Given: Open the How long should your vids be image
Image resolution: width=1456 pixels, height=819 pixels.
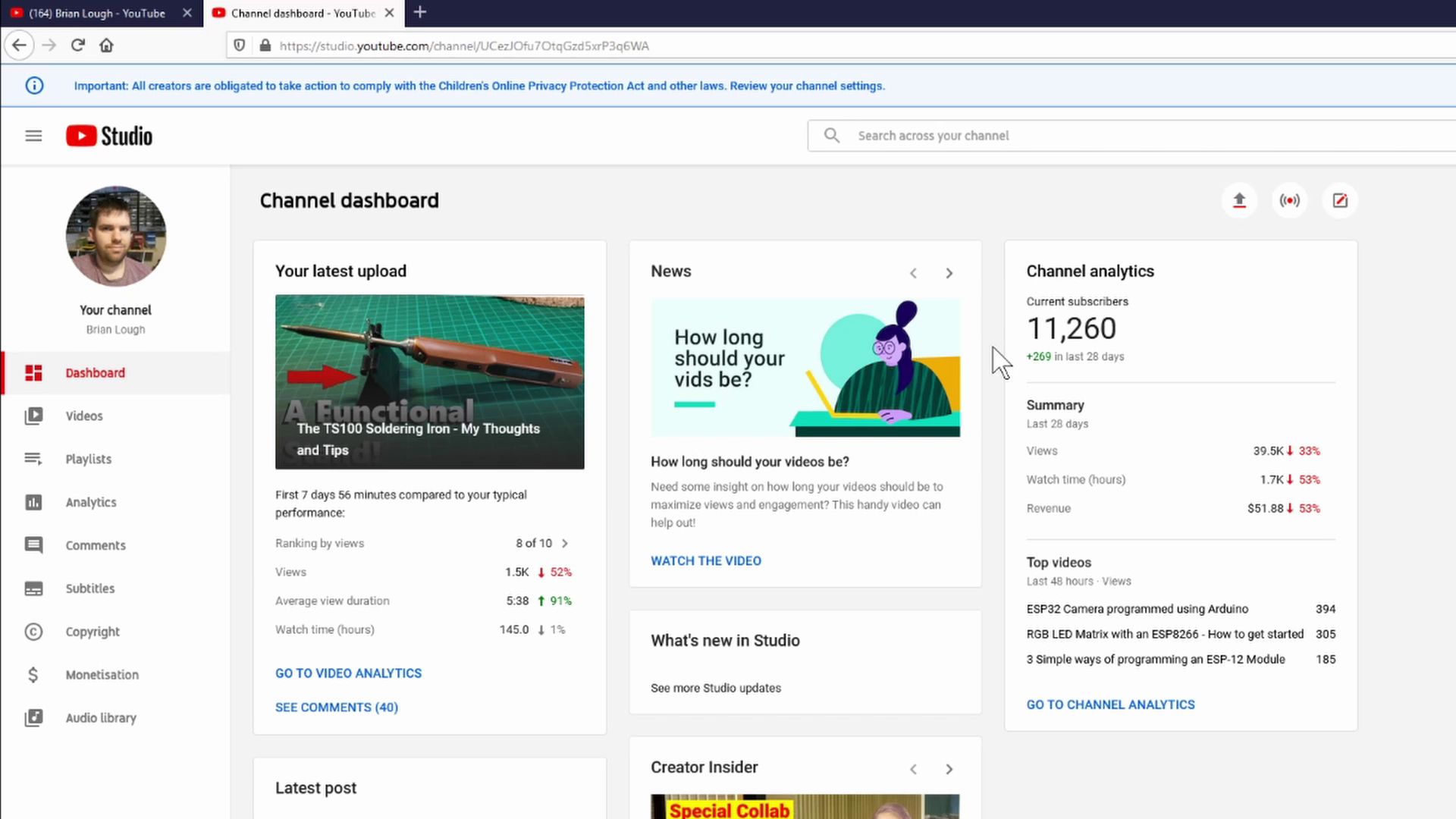Looking at the screenshot, I should [x=805, y=368].
